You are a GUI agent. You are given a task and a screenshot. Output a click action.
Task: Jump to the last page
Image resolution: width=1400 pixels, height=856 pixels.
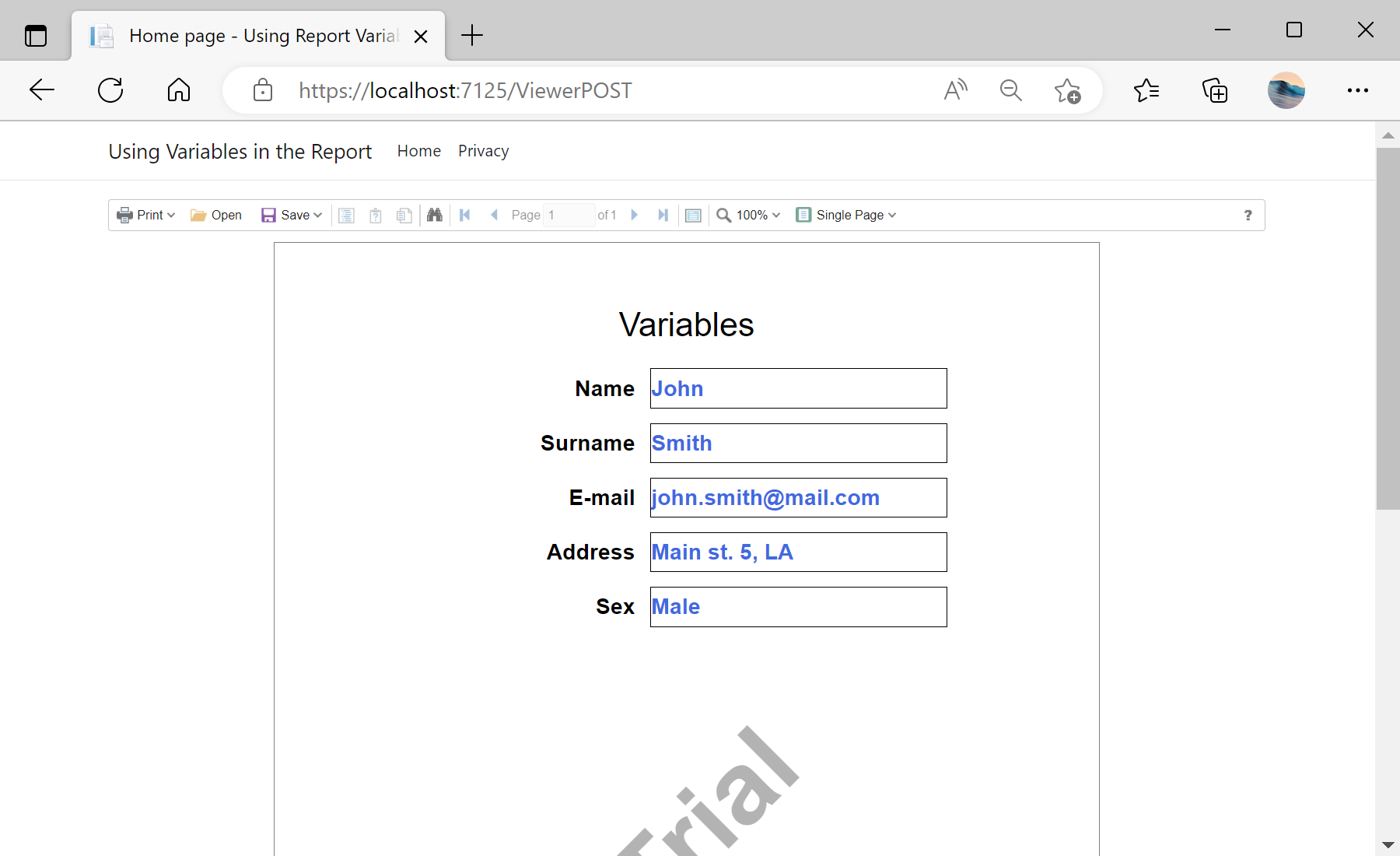(x=663, y=216)
